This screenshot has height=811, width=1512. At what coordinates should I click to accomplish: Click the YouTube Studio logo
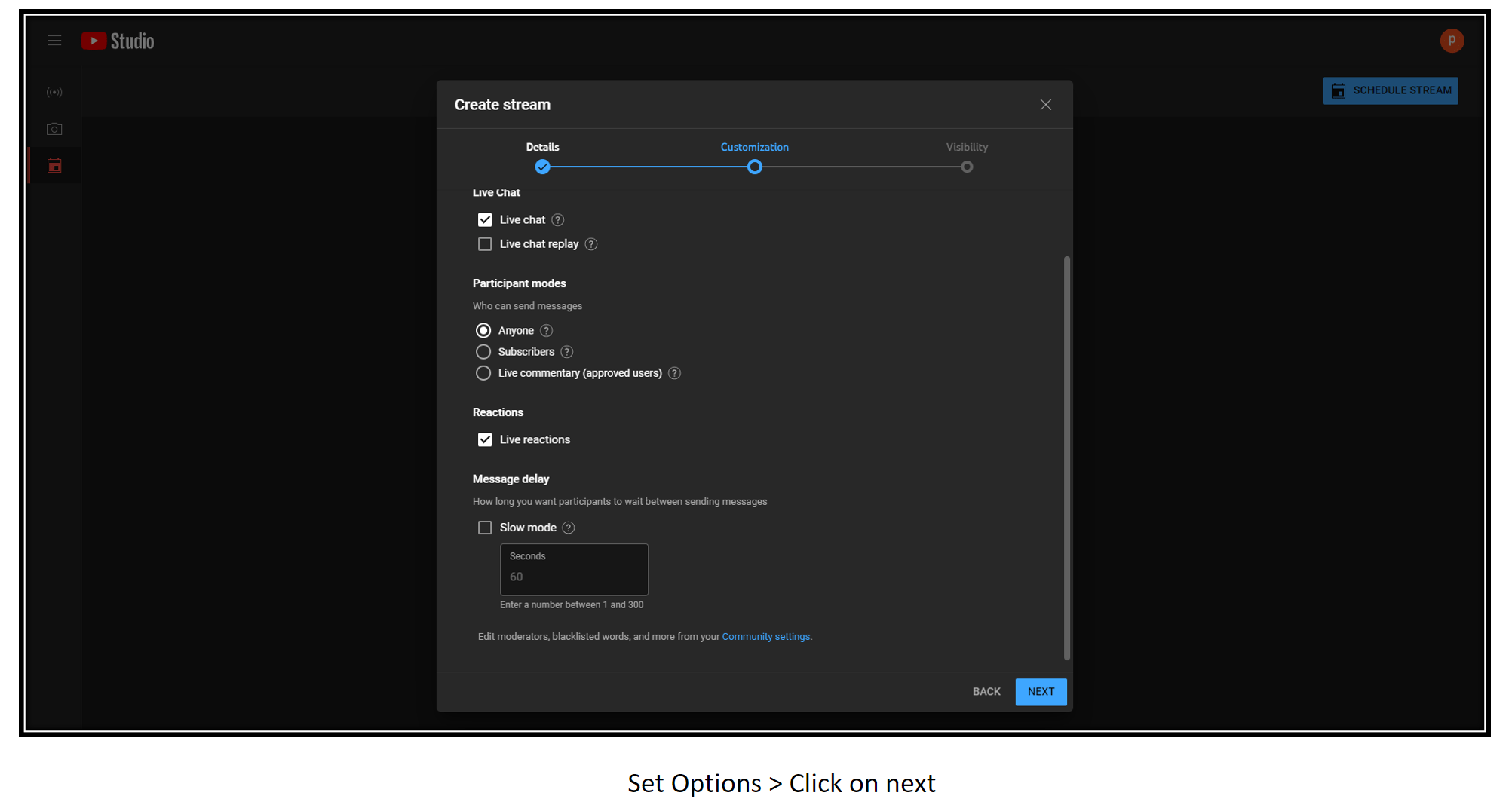118,41
